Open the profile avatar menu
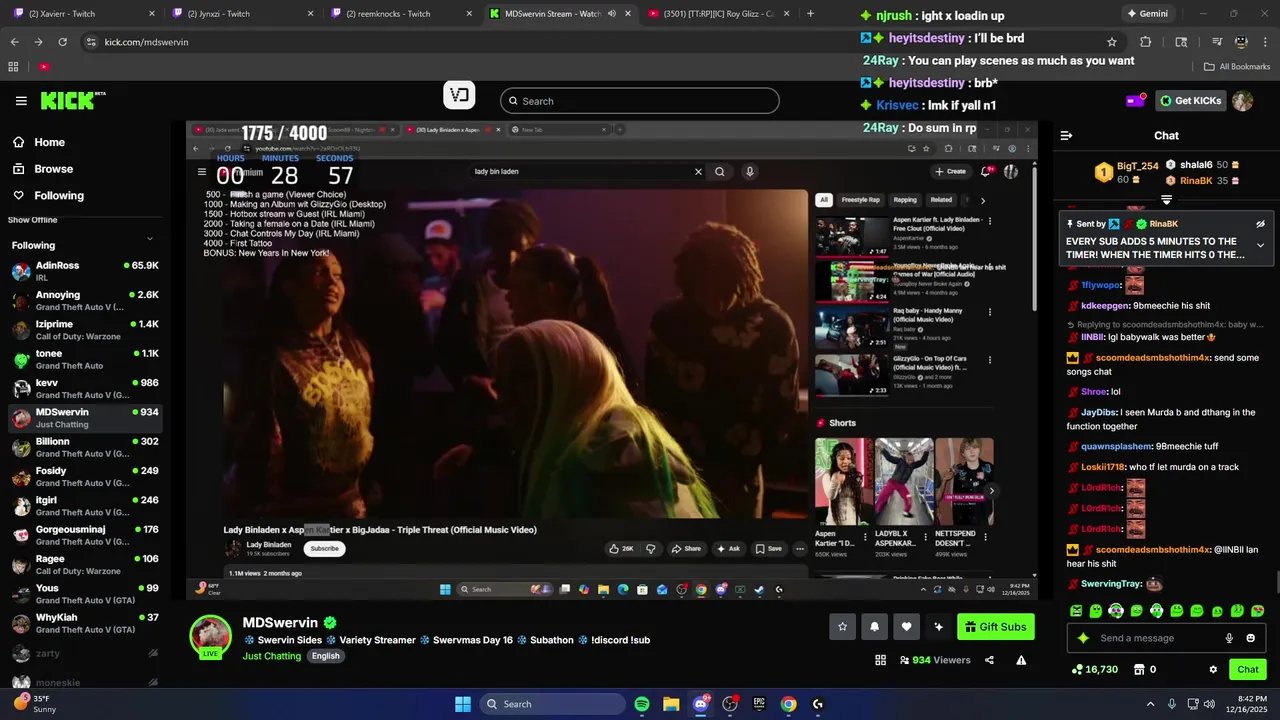This screenshot has height=720, width=1280. point(1242,101)
